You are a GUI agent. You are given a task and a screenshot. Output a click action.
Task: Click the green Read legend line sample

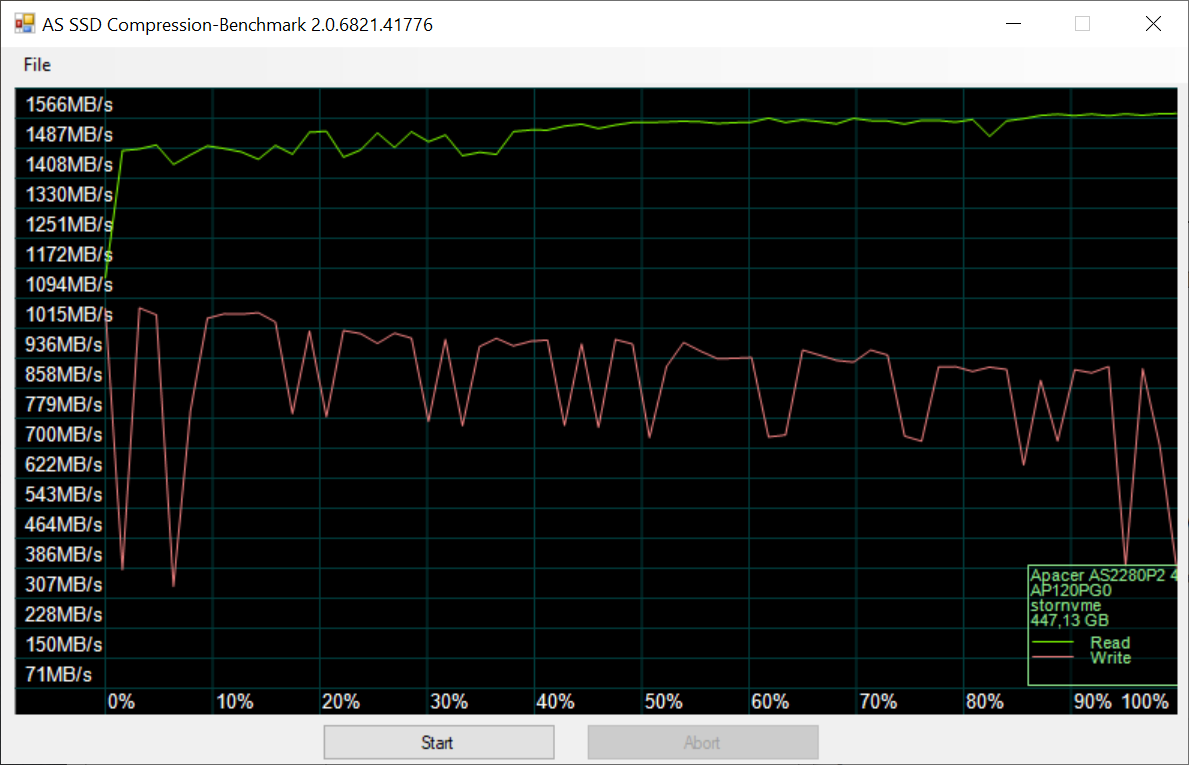click(x=1053, y=643)
